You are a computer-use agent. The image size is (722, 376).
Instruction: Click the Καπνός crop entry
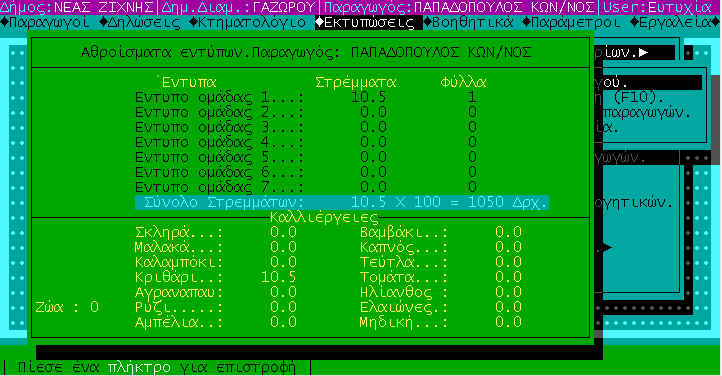[x=441, y=248]
